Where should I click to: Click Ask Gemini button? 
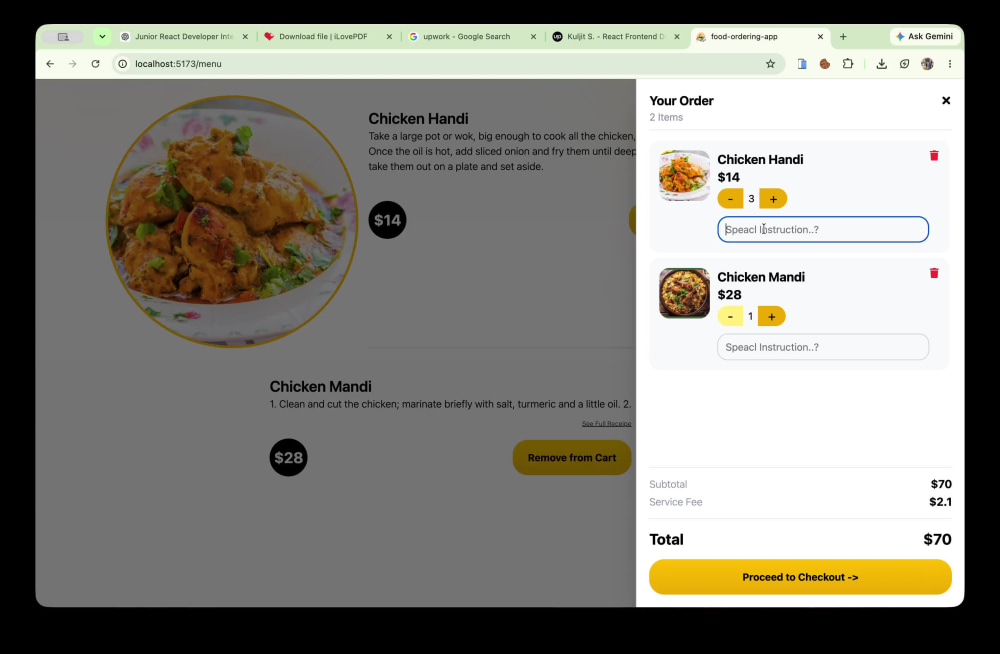[x=924, y=36]
